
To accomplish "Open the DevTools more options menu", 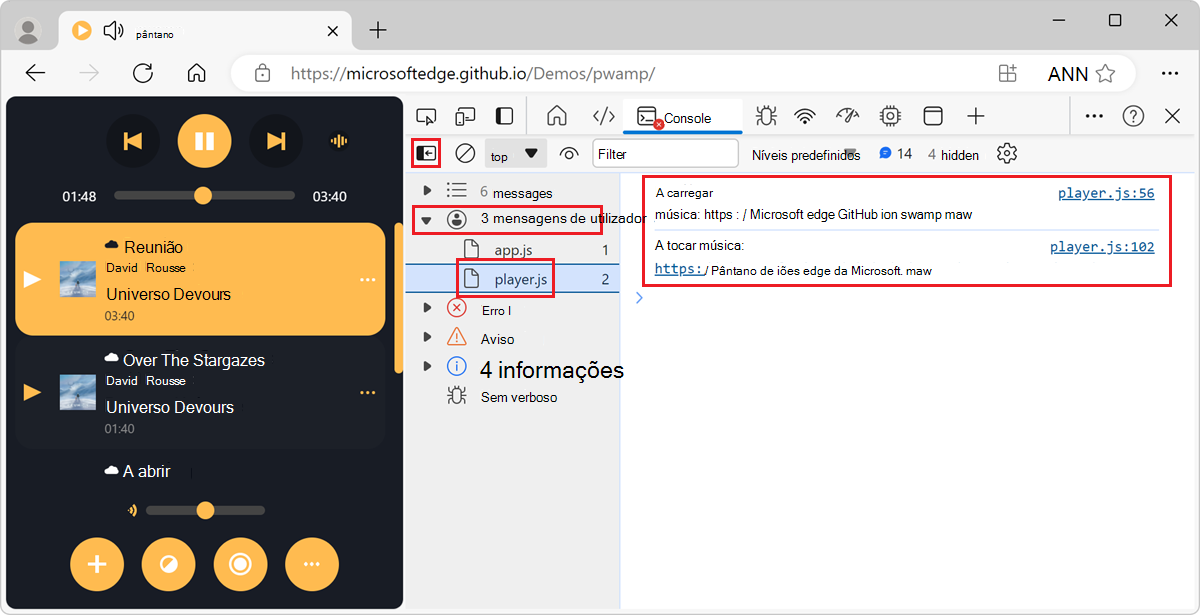I will point(1093,115).
